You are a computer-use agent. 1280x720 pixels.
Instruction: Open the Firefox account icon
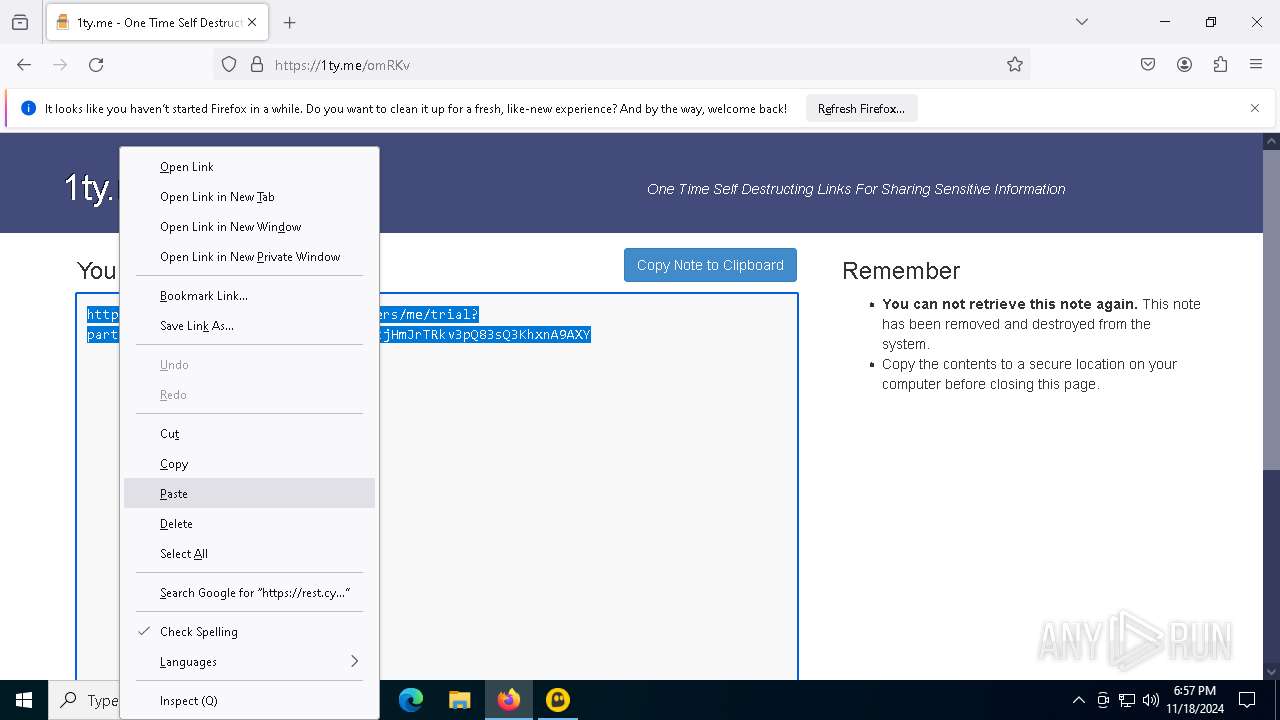coord(1184,65)
